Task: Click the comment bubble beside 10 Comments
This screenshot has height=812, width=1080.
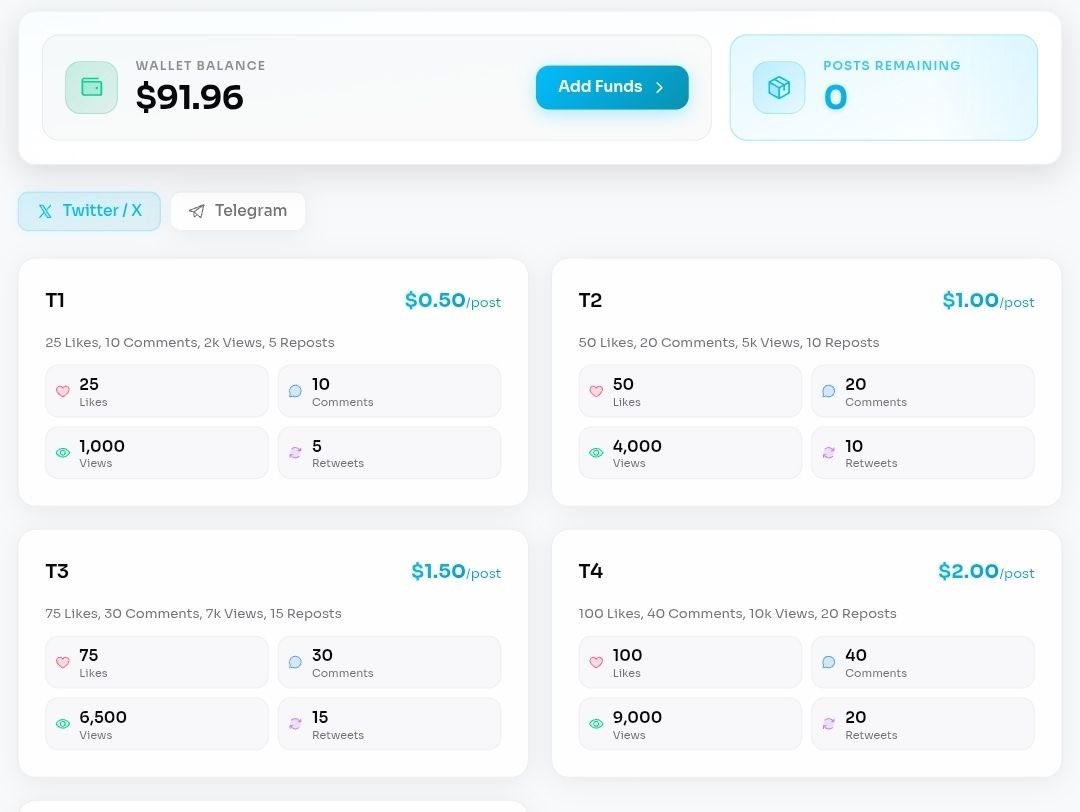Action: (x=295, y=391)
